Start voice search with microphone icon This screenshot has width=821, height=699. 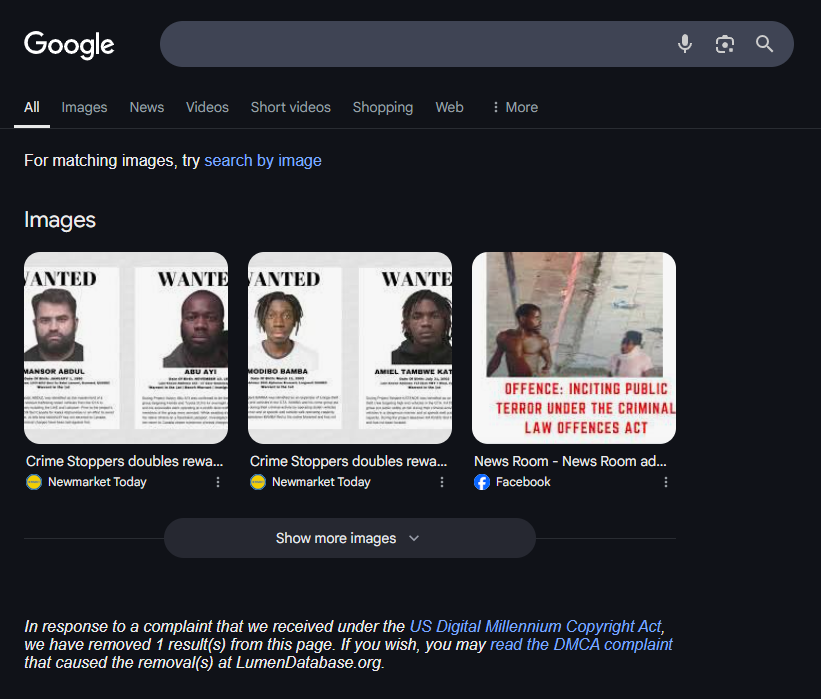tap(685, 44)
